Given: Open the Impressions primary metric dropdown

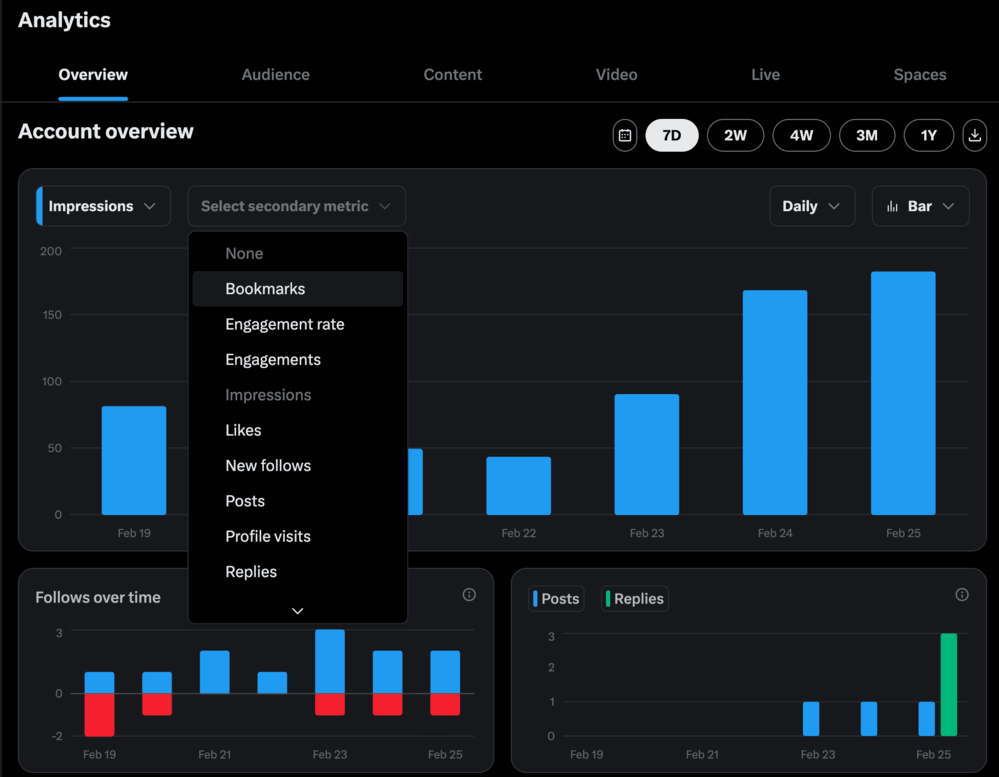Looking at the screenshot, I should (103, 206).
